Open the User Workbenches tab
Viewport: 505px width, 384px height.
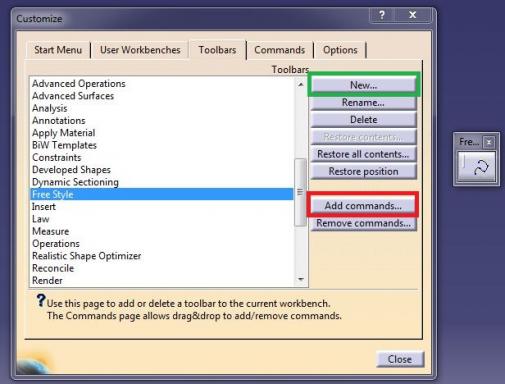click(140, 50)
